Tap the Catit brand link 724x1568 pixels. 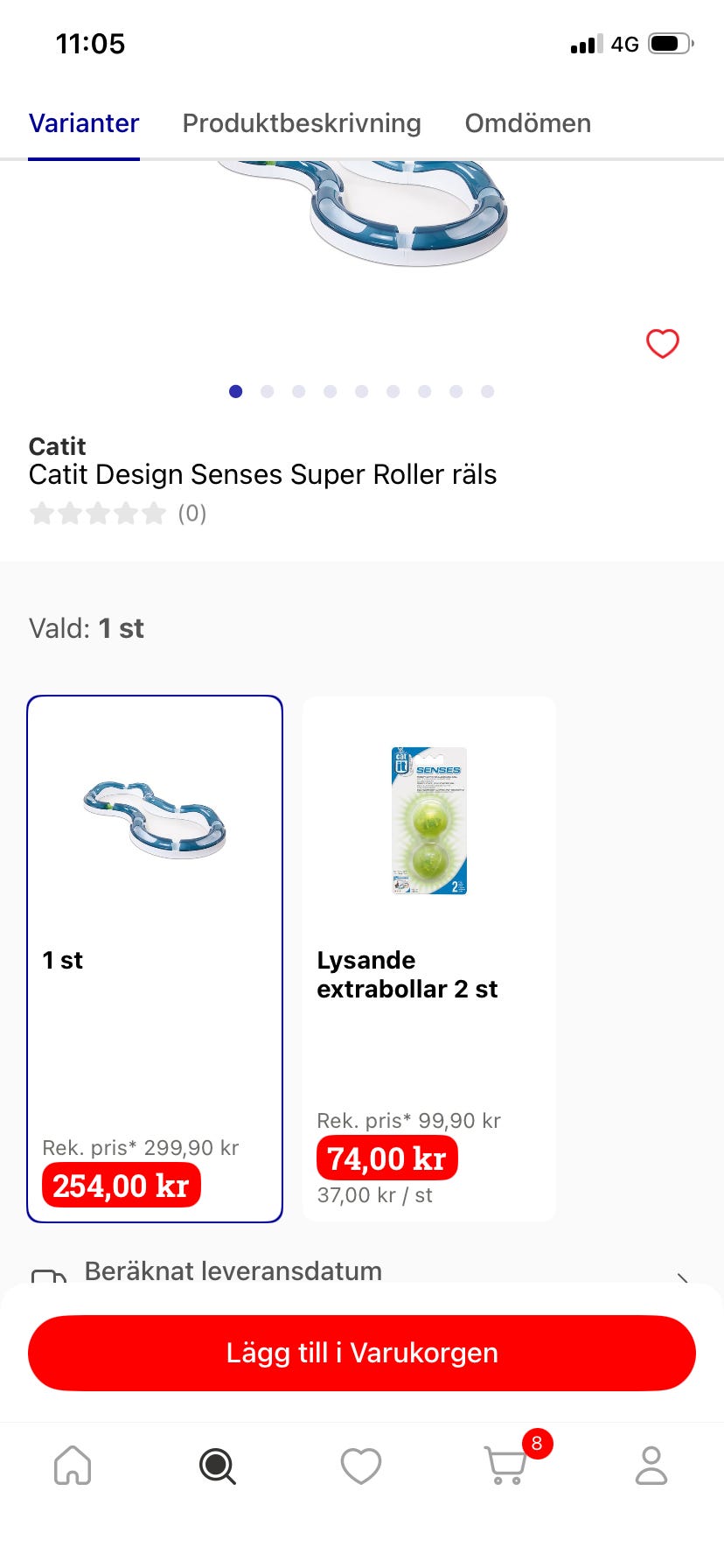pos(57,446)
